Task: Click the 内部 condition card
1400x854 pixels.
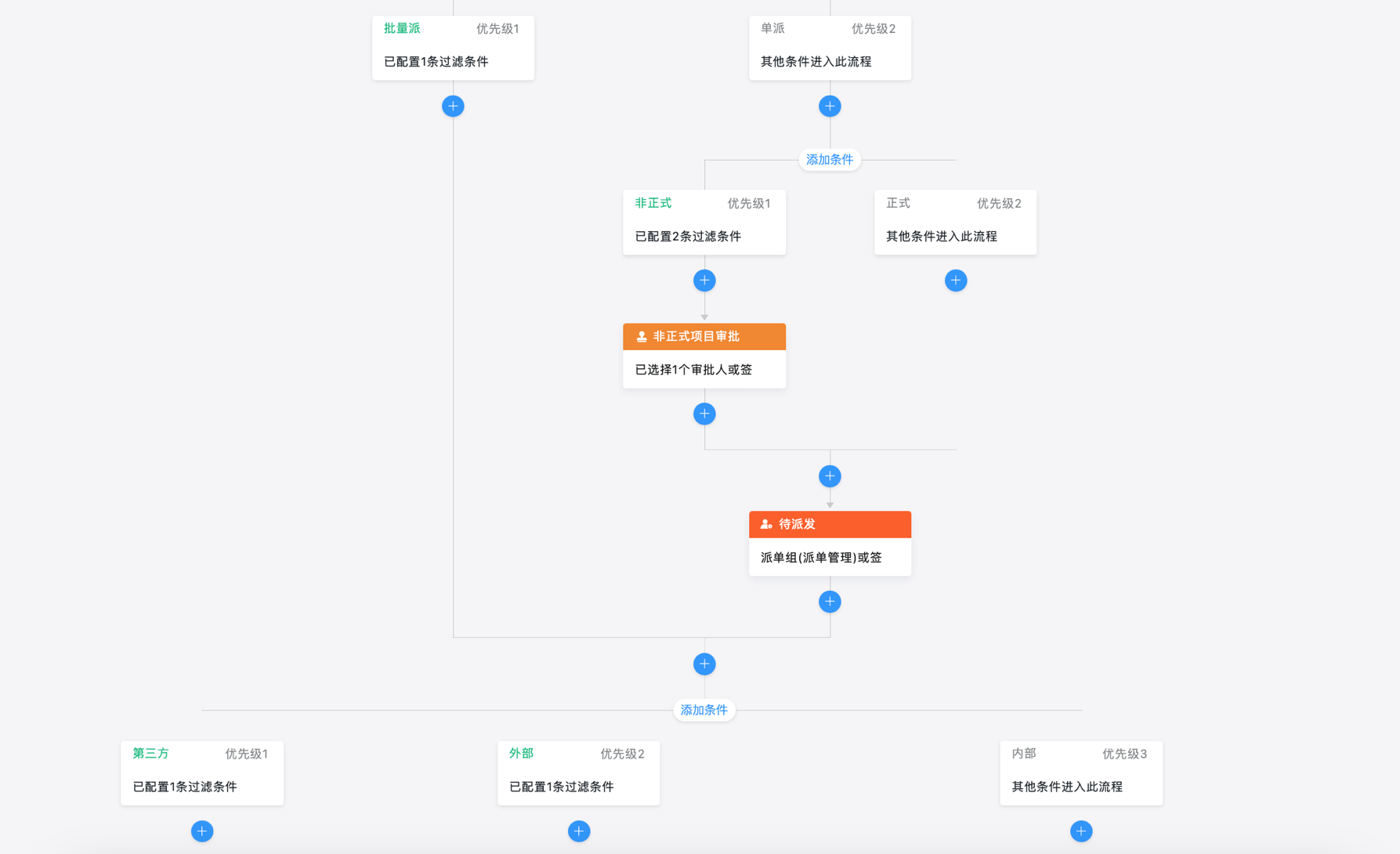Action: (1081, 773)
